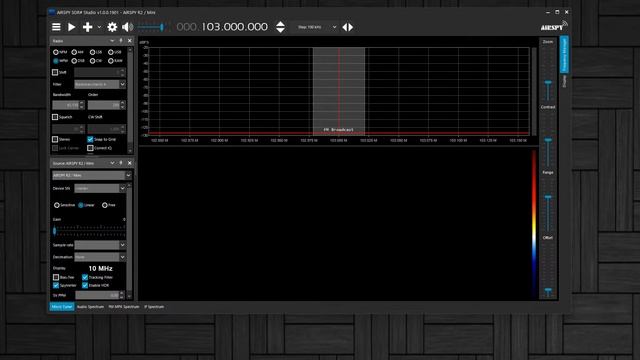Open the Decimation dropdown

(x=100, y=257)
